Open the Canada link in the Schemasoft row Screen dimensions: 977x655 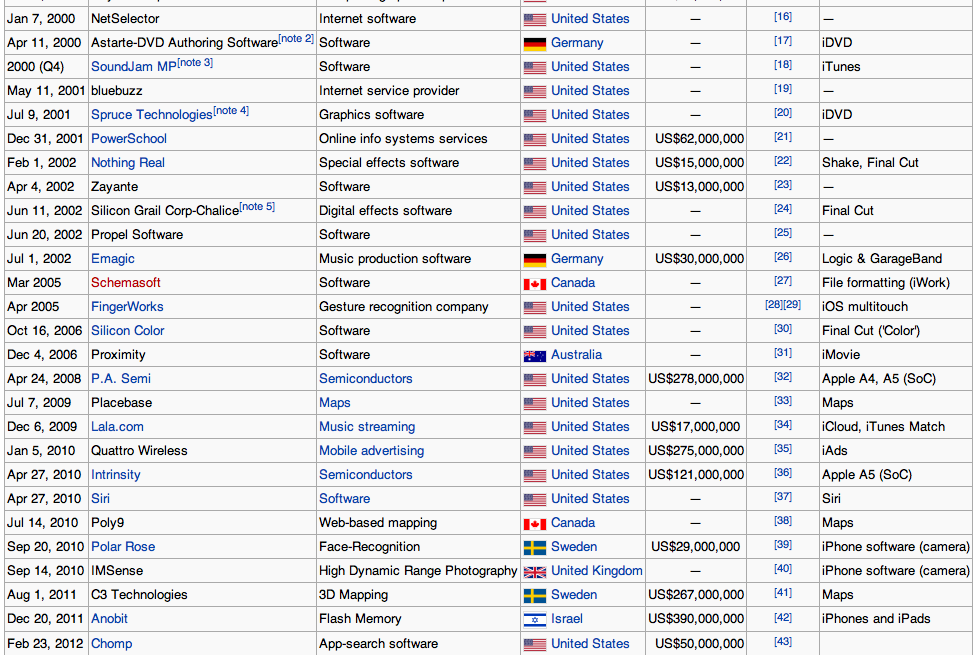click(x=573, y=282)
